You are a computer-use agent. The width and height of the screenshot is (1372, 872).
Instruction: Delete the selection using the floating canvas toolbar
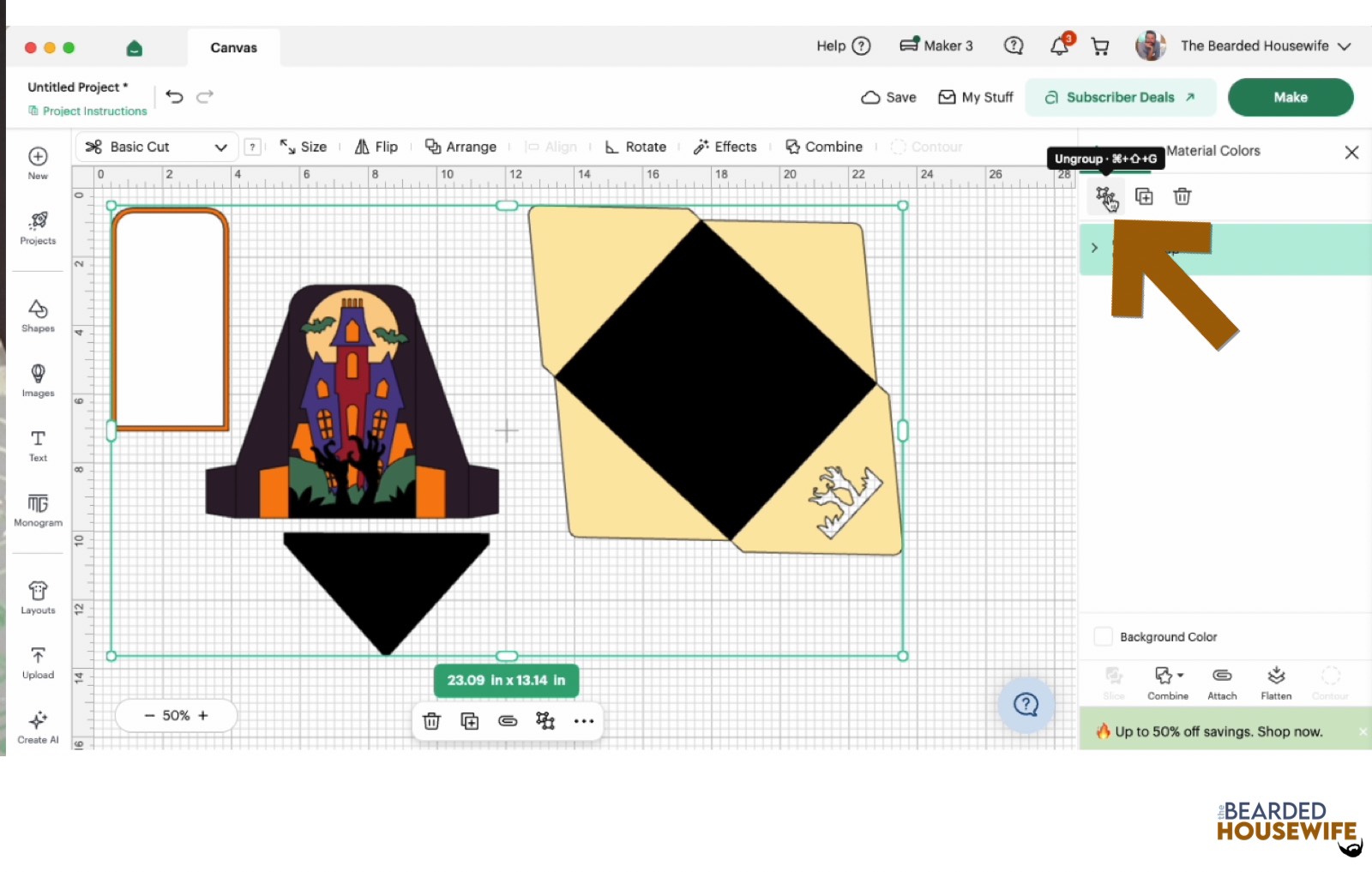[x=431, y=721]
